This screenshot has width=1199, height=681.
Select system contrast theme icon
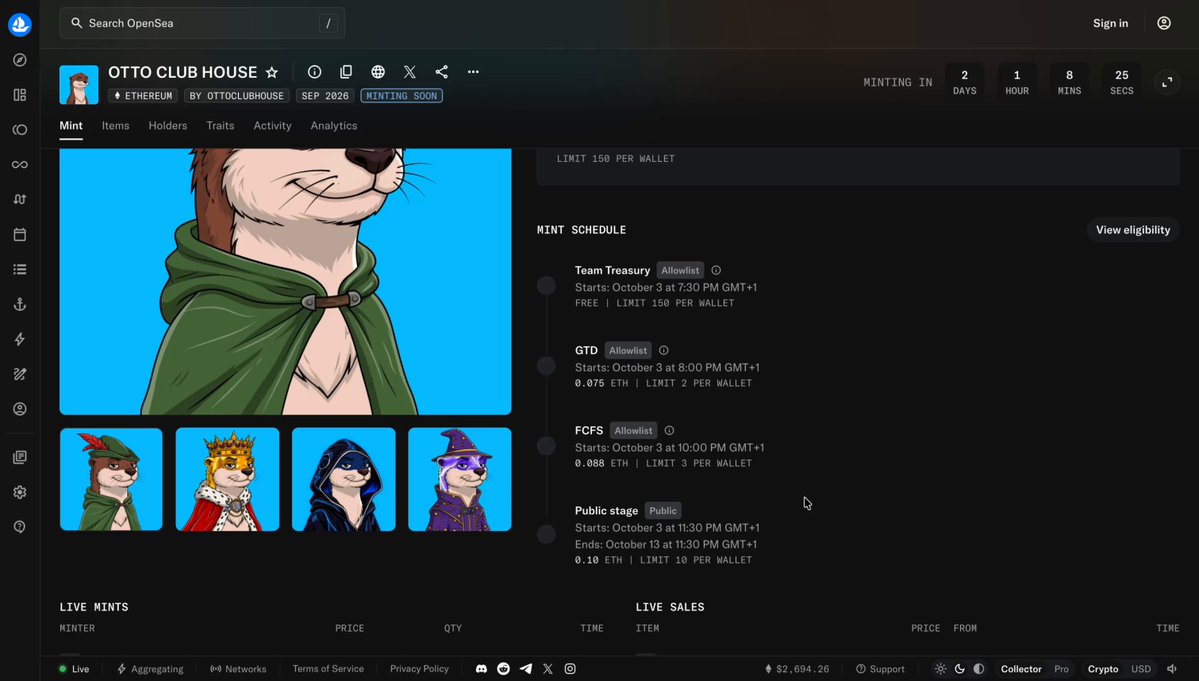click(x=979, y=669)
